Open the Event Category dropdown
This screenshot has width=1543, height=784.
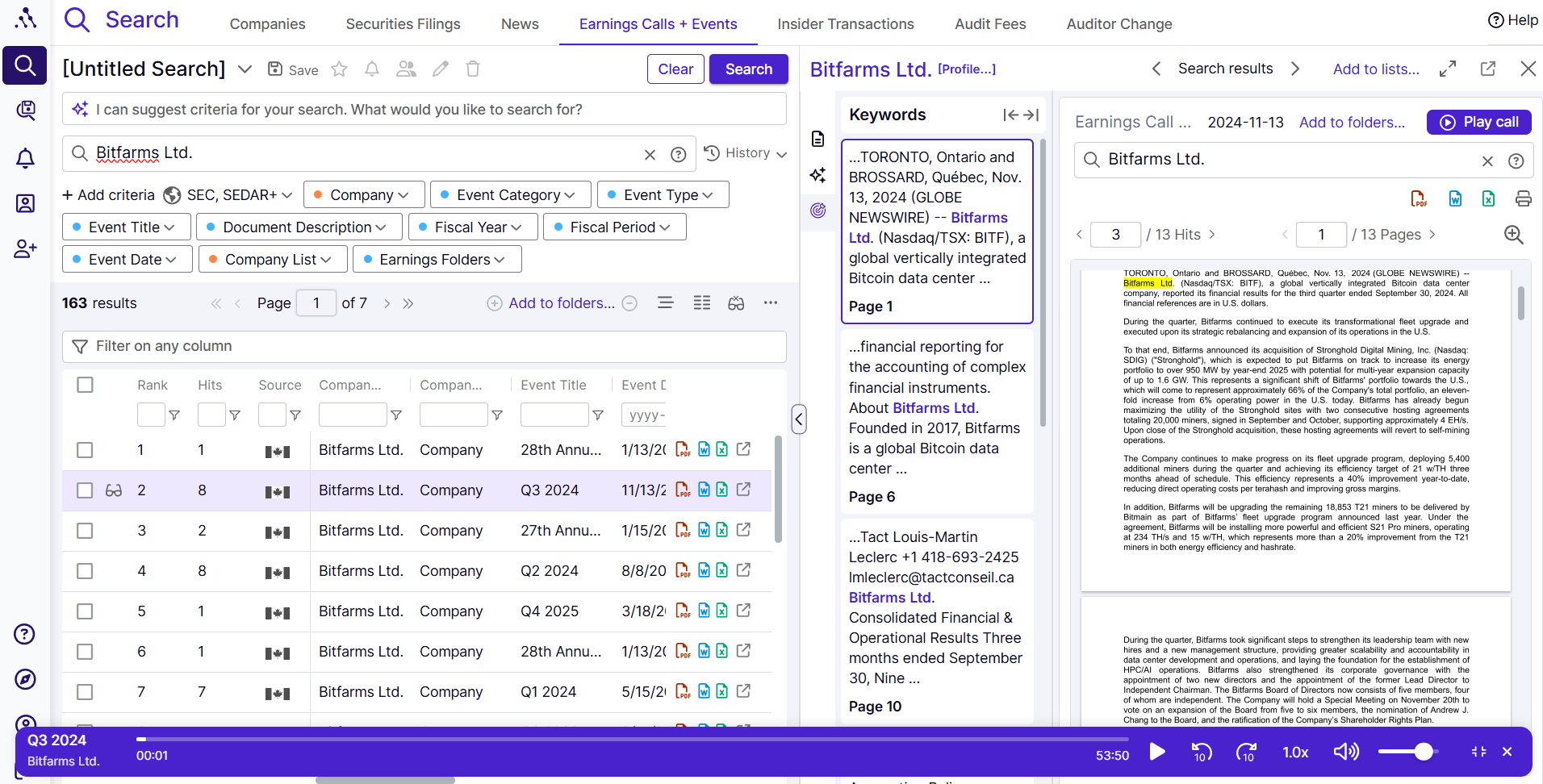511,194
